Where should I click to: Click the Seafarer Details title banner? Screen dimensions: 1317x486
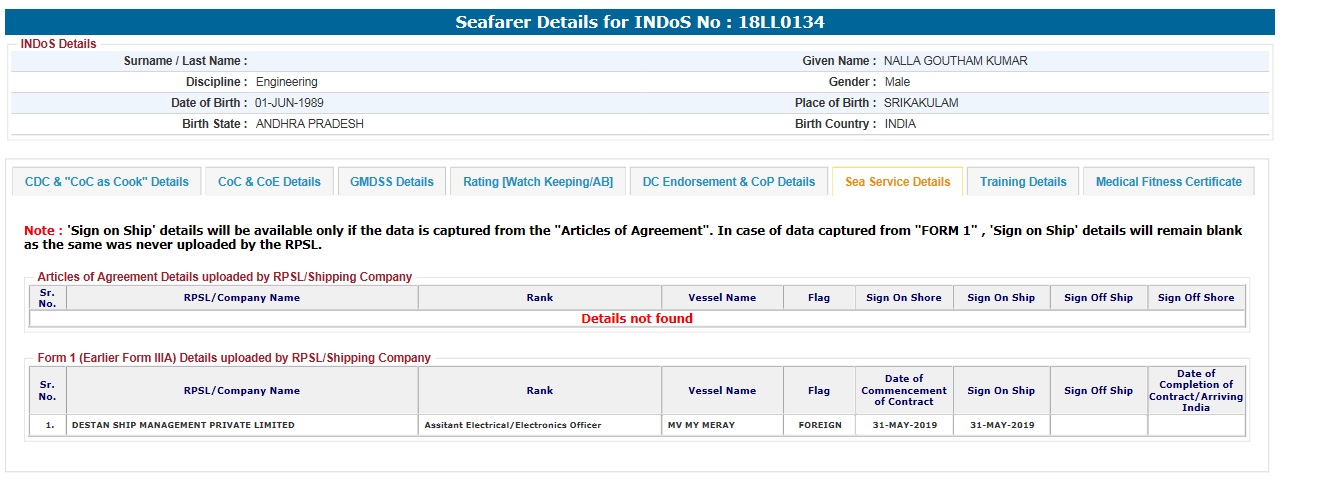point(640,22)
